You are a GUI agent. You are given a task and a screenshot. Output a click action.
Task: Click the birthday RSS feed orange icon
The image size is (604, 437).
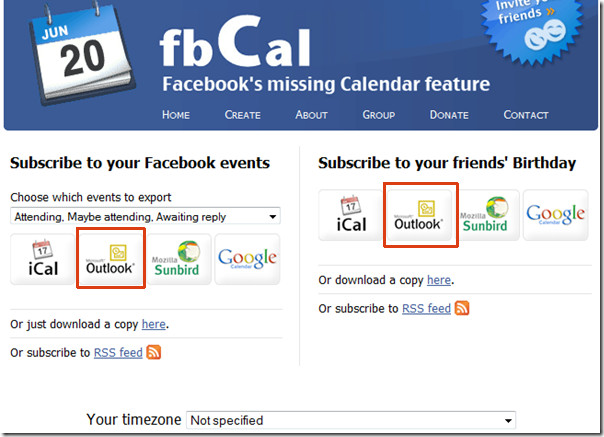click(462, 308)
